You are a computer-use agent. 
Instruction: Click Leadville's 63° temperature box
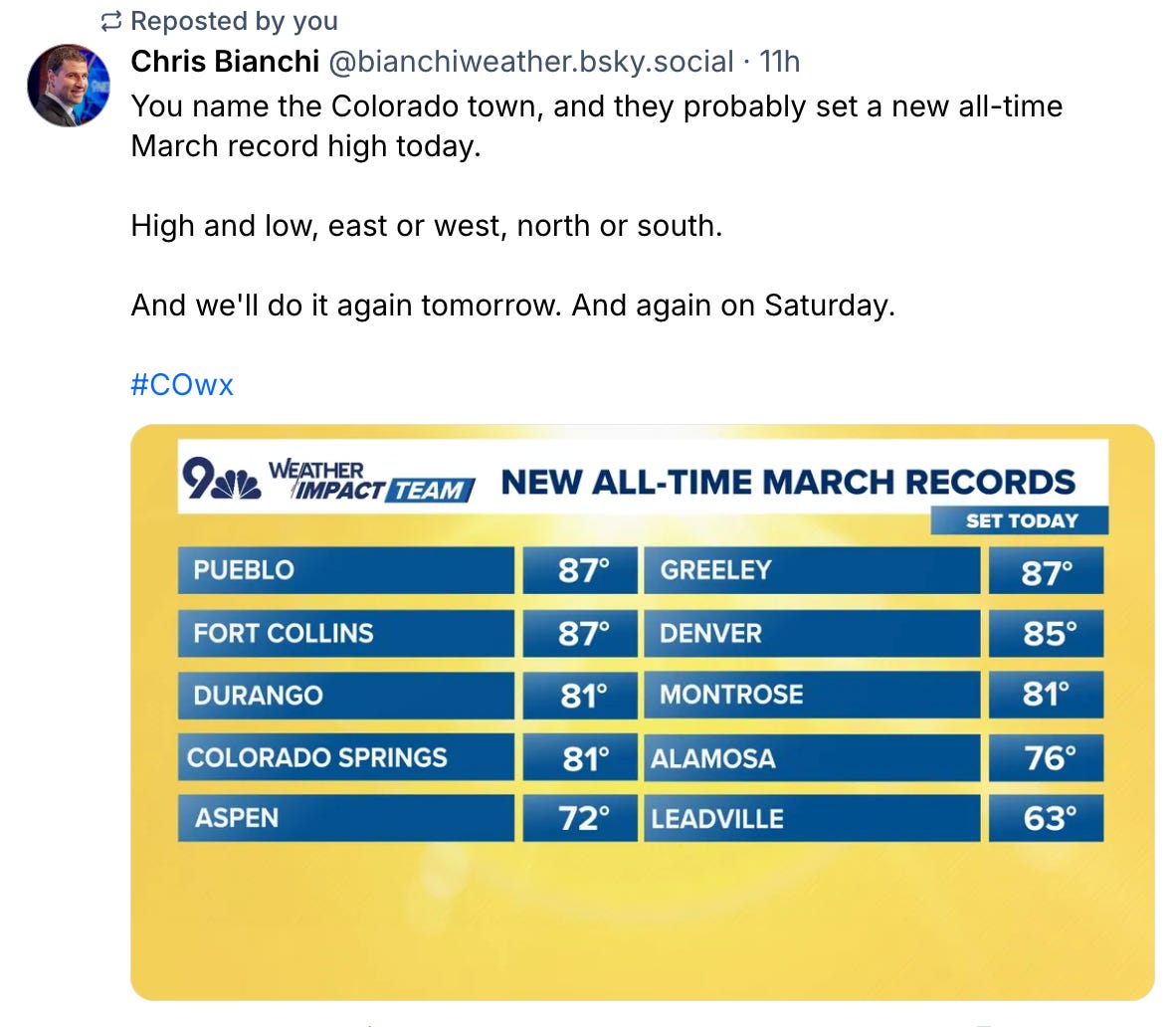(x=1047, y=818)
